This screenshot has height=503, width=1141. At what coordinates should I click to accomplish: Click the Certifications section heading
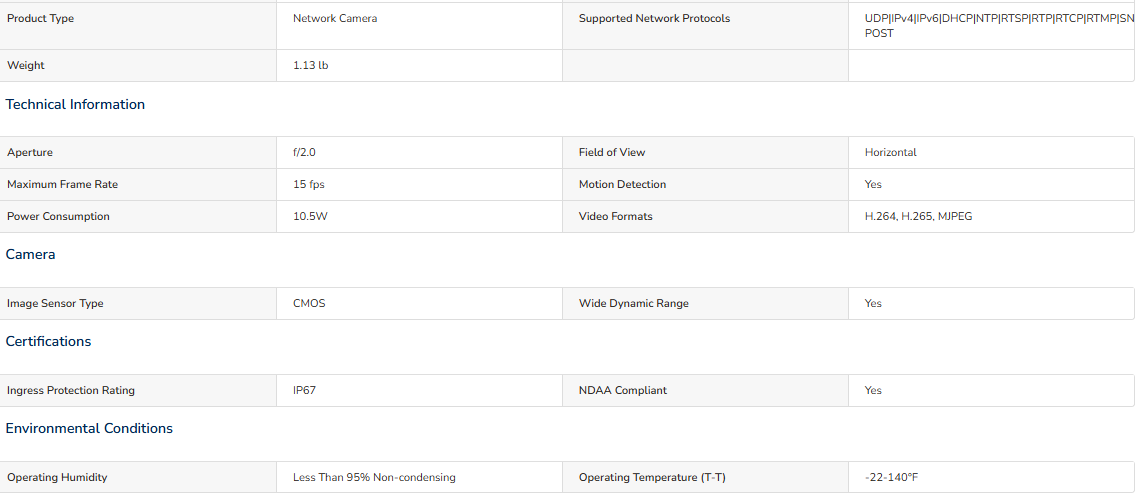pos(48,341)
